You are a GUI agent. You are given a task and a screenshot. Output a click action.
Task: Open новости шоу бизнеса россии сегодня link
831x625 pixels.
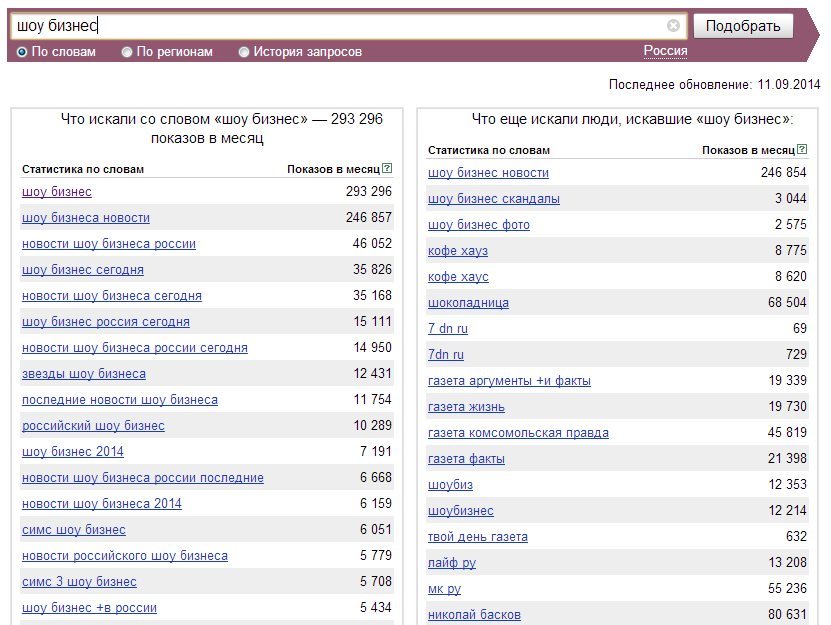point(135,347)
